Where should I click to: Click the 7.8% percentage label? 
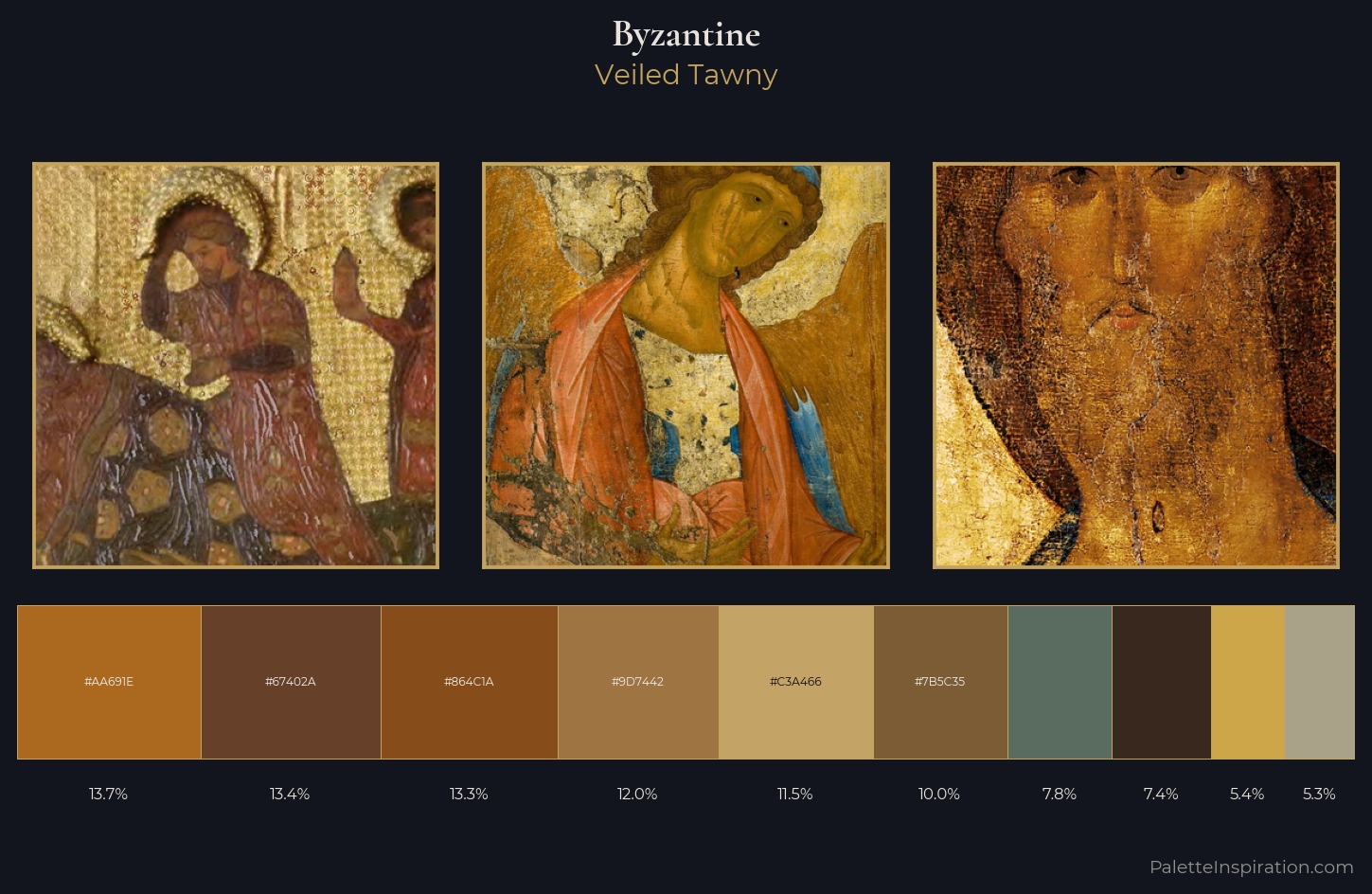tap(1060, 794)
